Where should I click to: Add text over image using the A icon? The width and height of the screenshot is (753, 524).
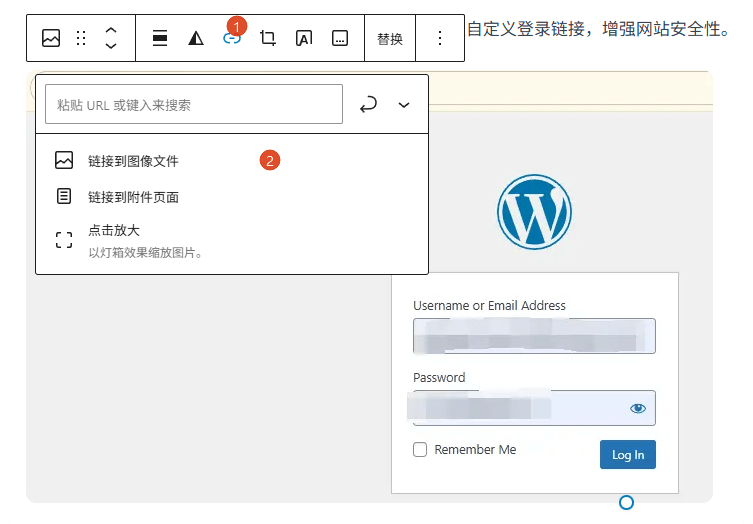coord(304,39)
